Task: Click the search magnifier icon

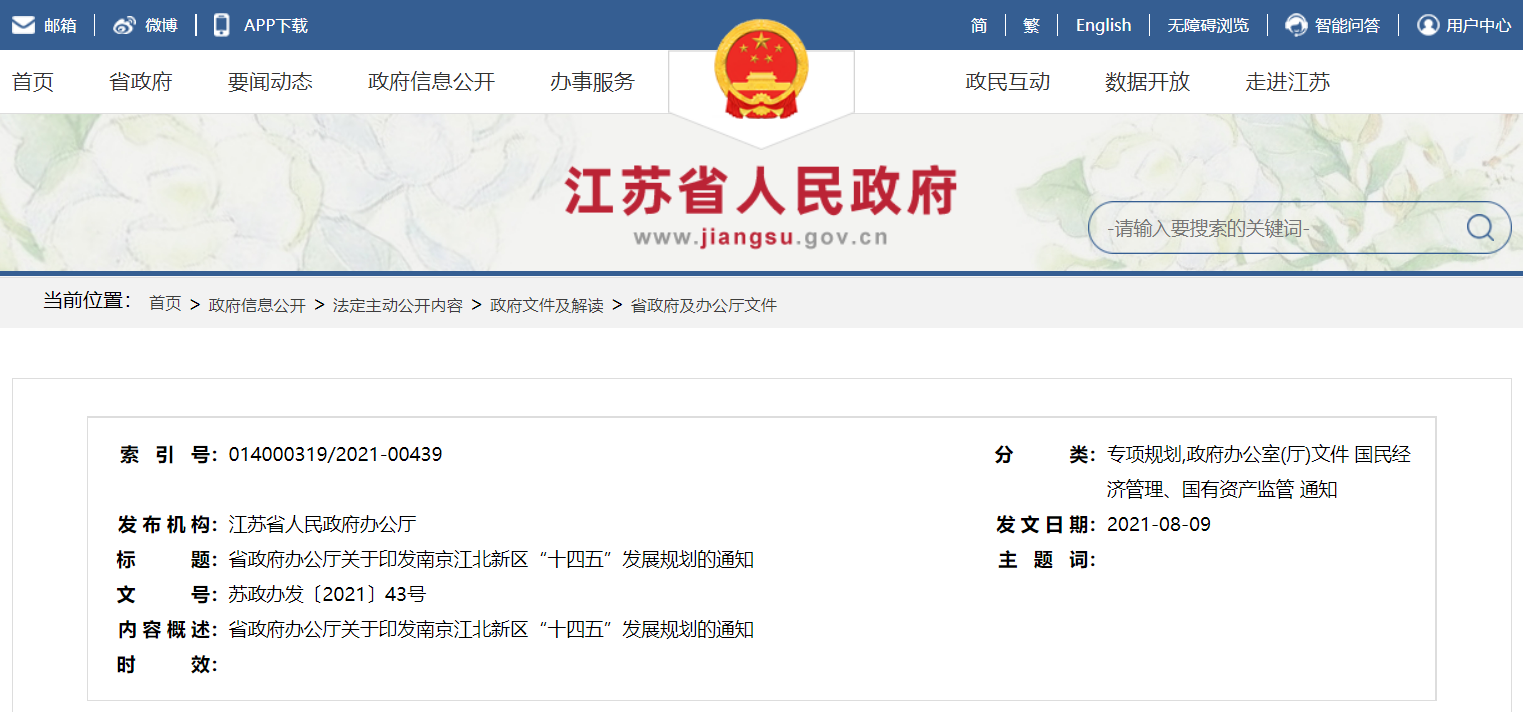Action: click(1479, 228)
